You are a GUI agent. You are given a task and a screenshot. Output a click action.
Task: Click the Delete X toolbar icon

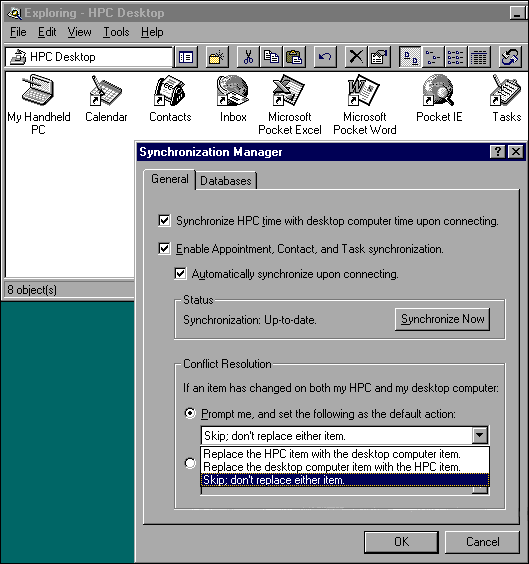tap(356, 57)
